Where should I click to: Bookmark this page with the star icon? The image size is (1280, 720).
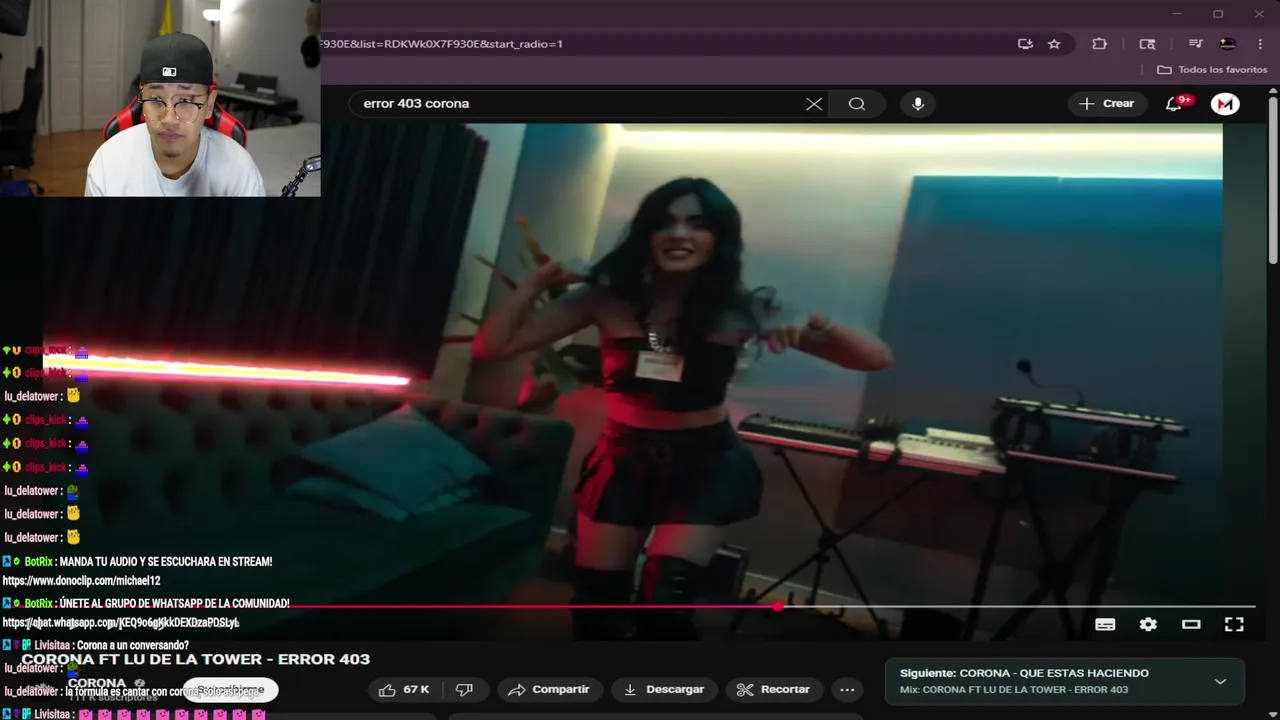click(x=1054, y=44)
